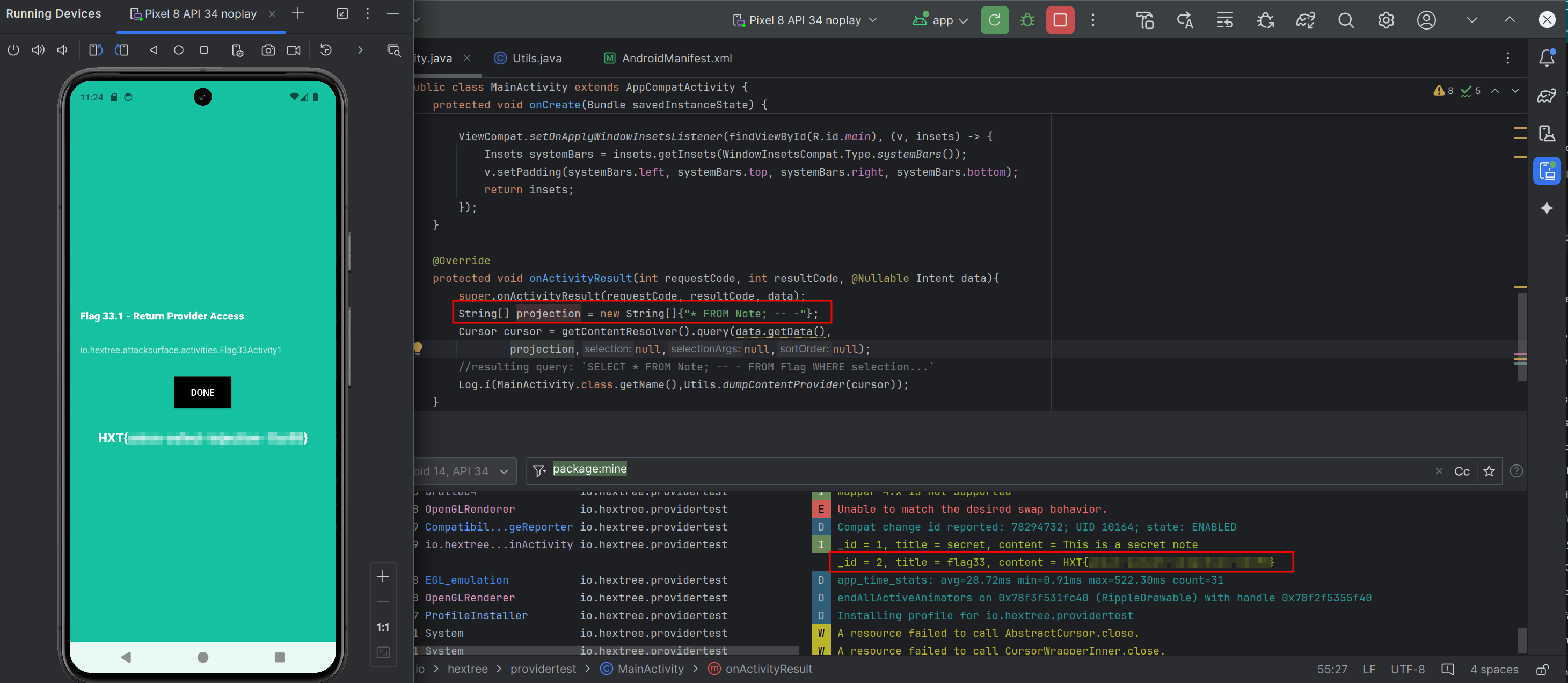
Task: Zoom in the emulator with plus
Action: click(383, 576)
